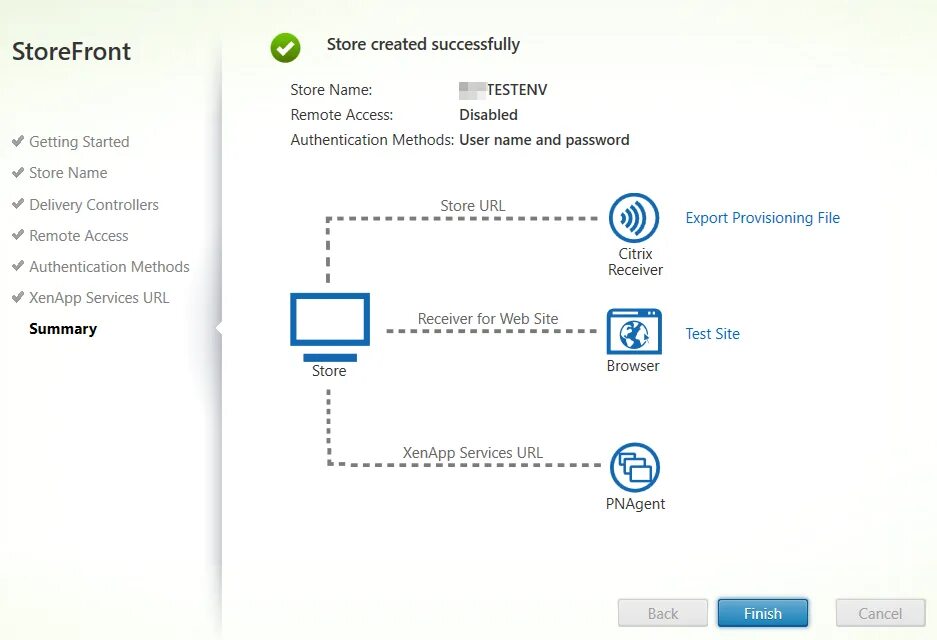
Task: Select the Remote Access step in sidebar
Action: click(x=79, y=236)
